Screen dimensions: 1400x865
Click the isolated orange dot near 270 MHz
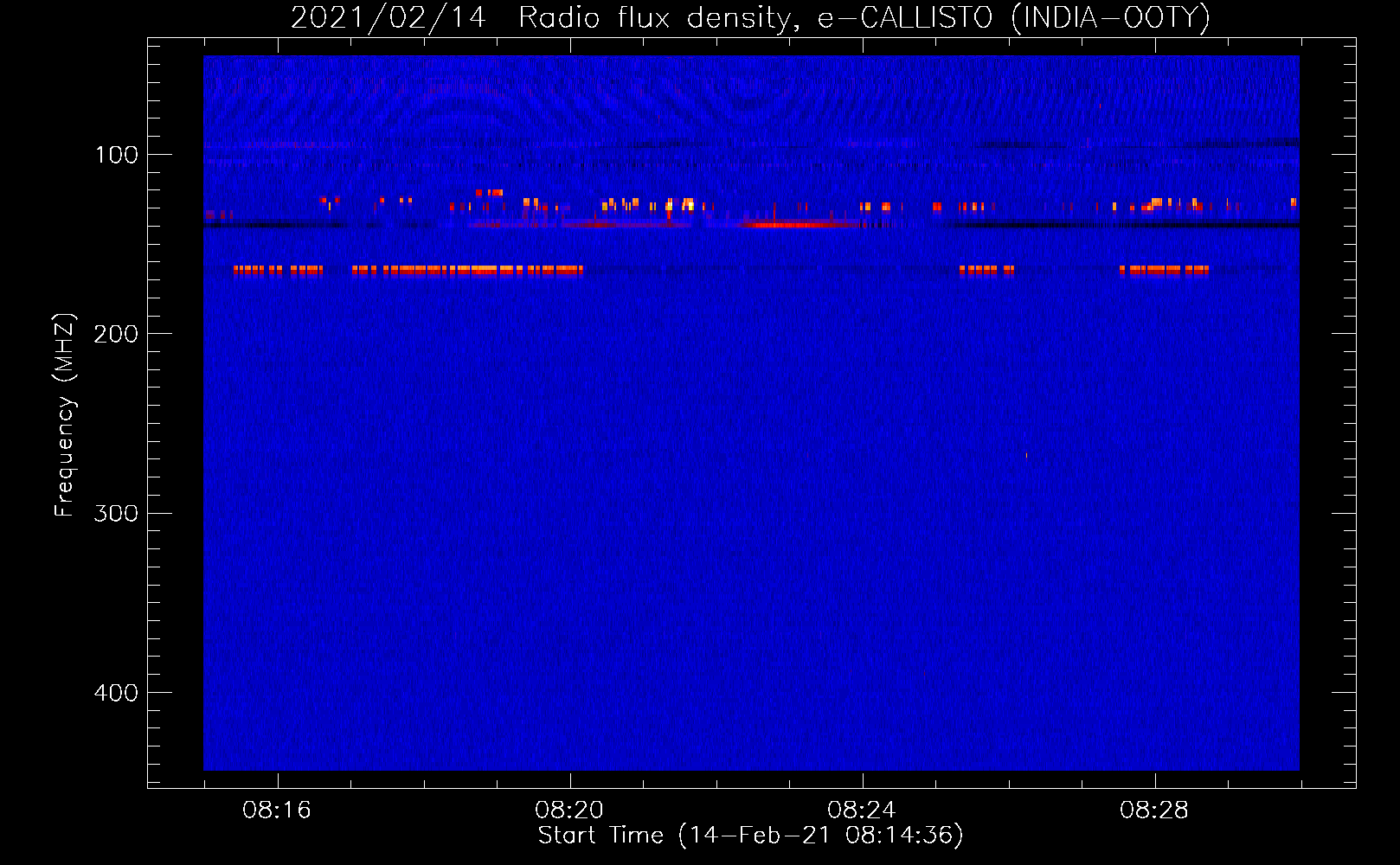pos(1027,455)
